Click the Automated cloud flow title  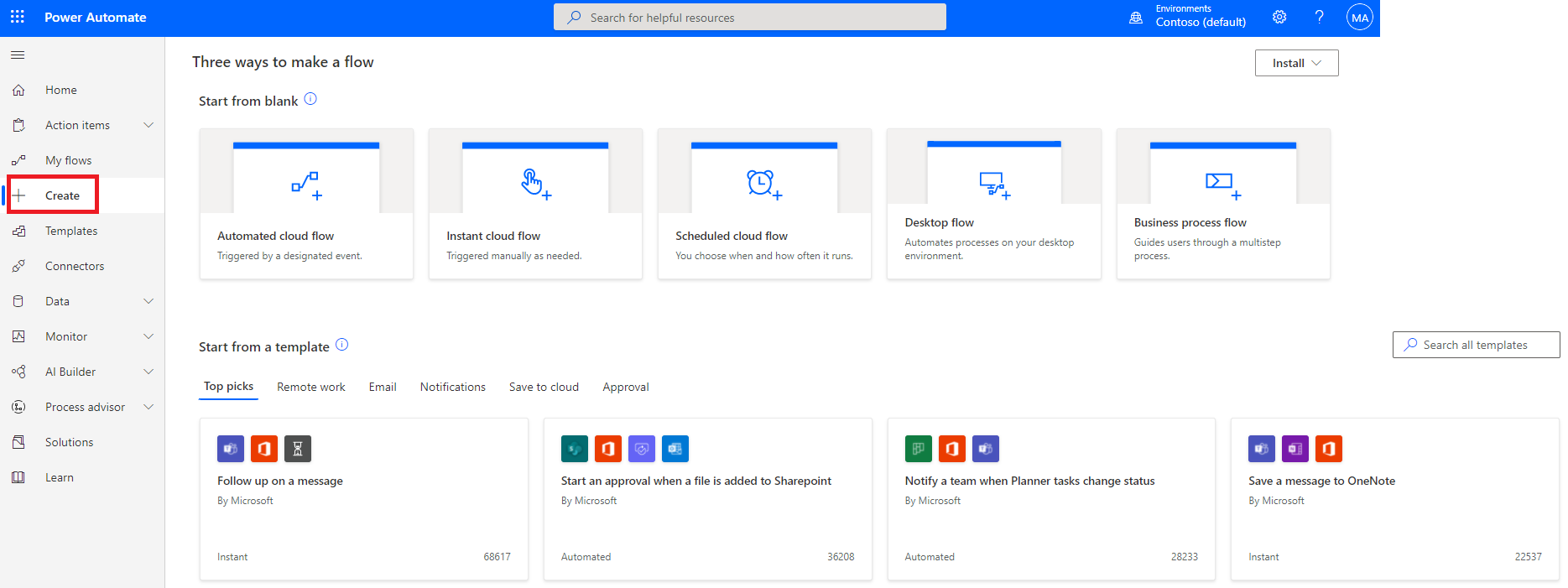tap(275, 236)
